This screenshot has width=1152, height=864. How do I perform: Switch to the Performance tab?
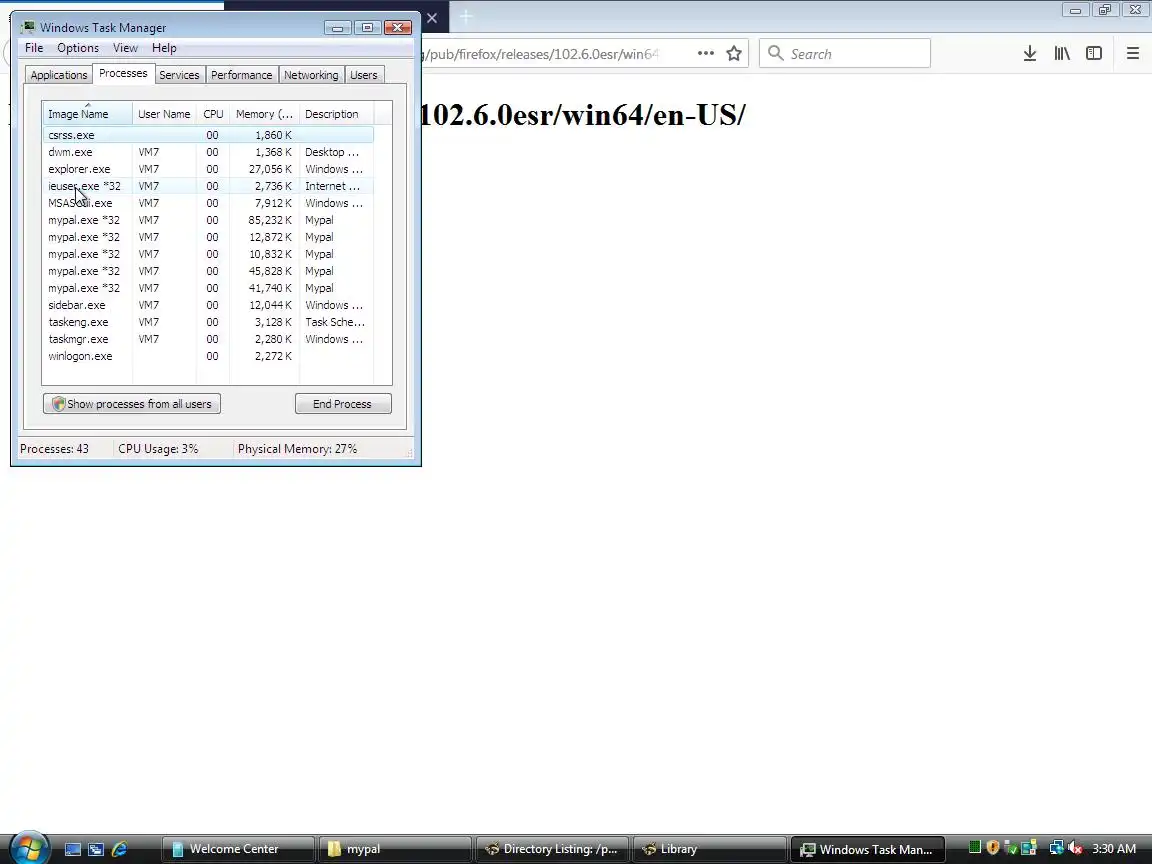[241, 75]
